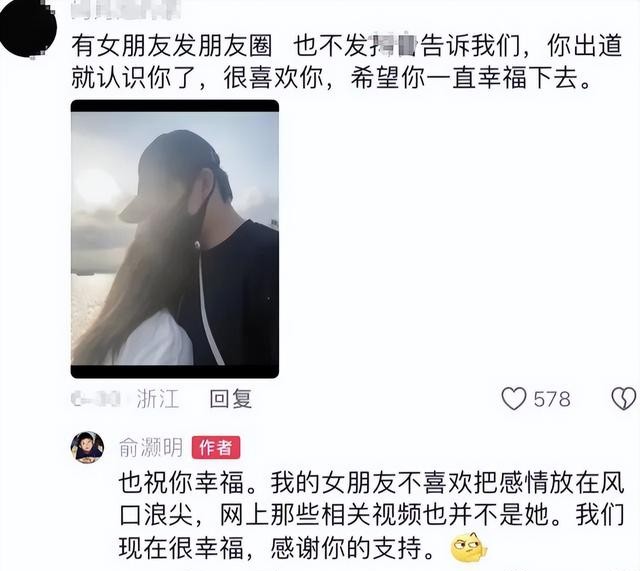640x571 pixels.
Task: Click the red 作者 author badge
Action: point(216,448)
